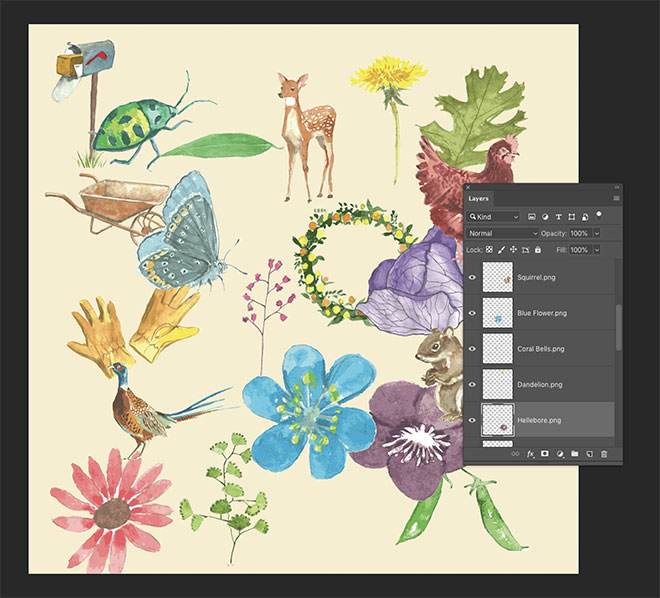The width and height of the screenshot is (660, 598).
Task: Lock transparent pixels icon
Action: pyautogui.click(x=489, y=250)
